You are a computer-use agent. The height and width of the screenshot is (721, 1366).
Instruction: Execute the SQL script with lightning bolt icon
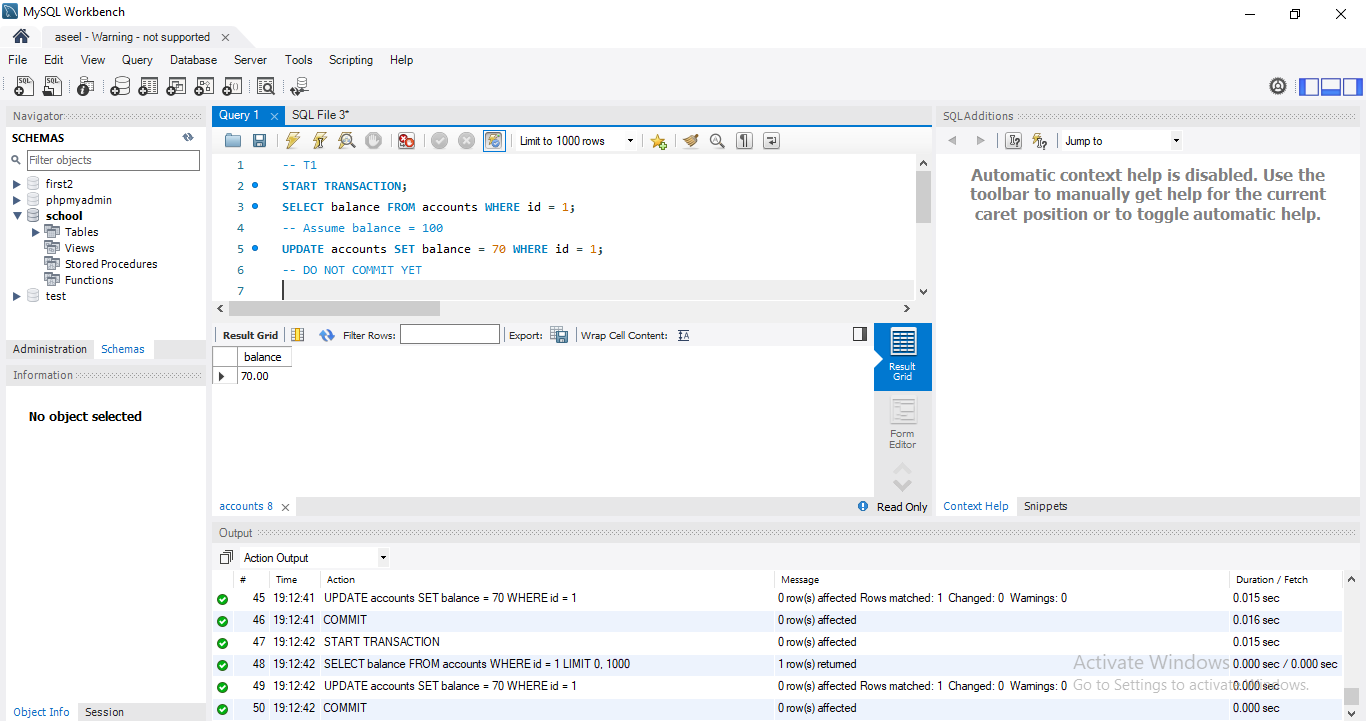(x=293, y=141)
